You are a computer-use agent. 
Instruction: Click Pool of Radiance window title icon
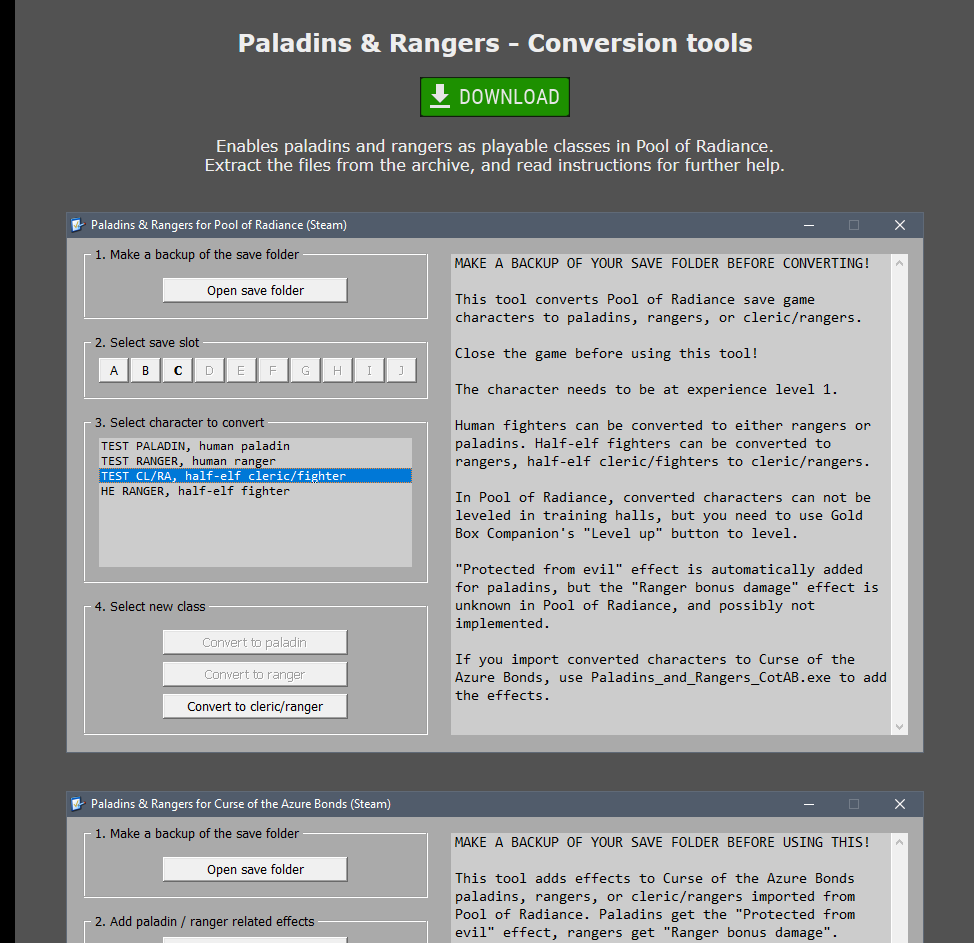click(x=78, y=225)
